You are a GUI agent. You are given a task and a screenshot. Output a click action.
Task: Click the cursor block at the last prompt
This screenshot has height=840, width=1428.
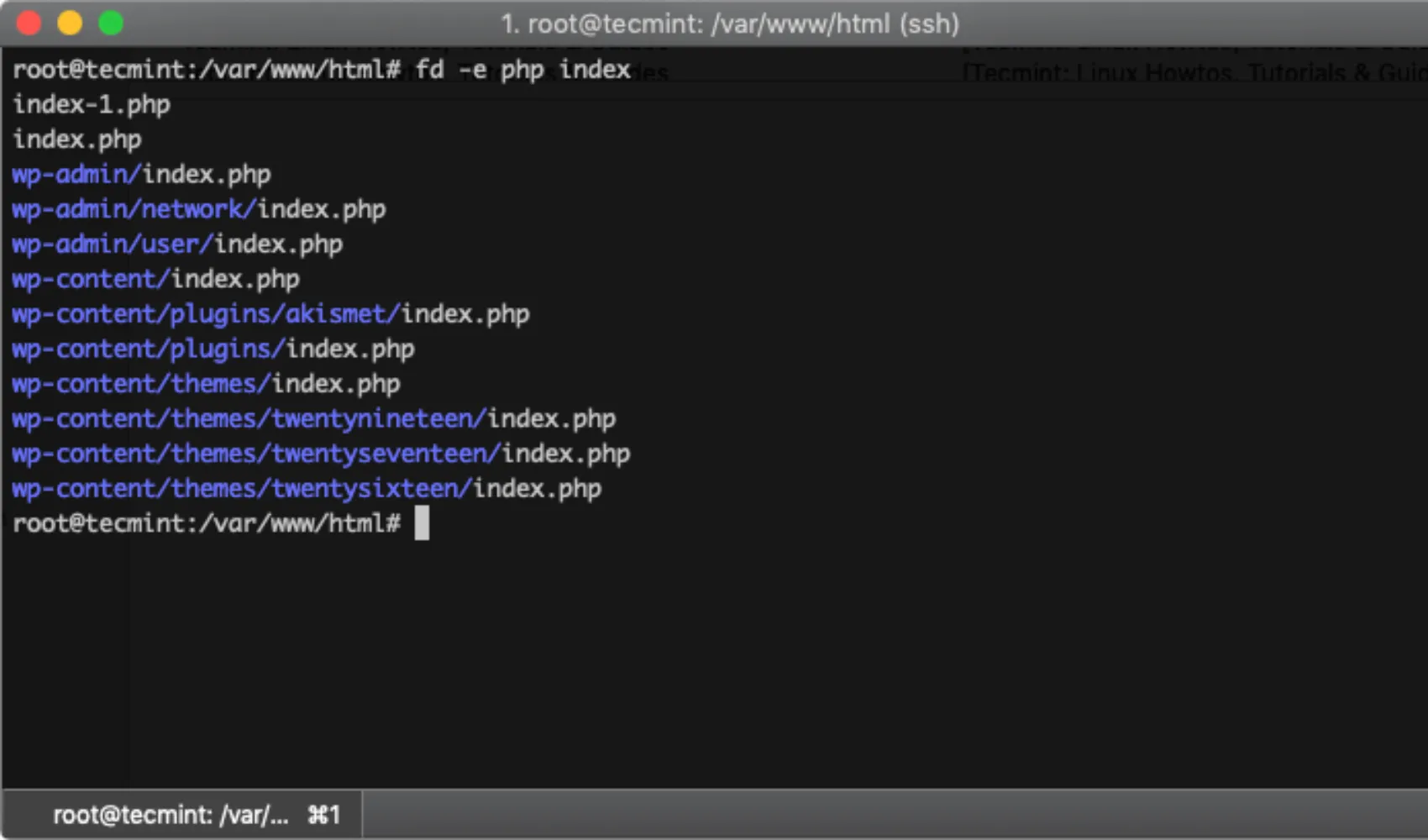422,523
